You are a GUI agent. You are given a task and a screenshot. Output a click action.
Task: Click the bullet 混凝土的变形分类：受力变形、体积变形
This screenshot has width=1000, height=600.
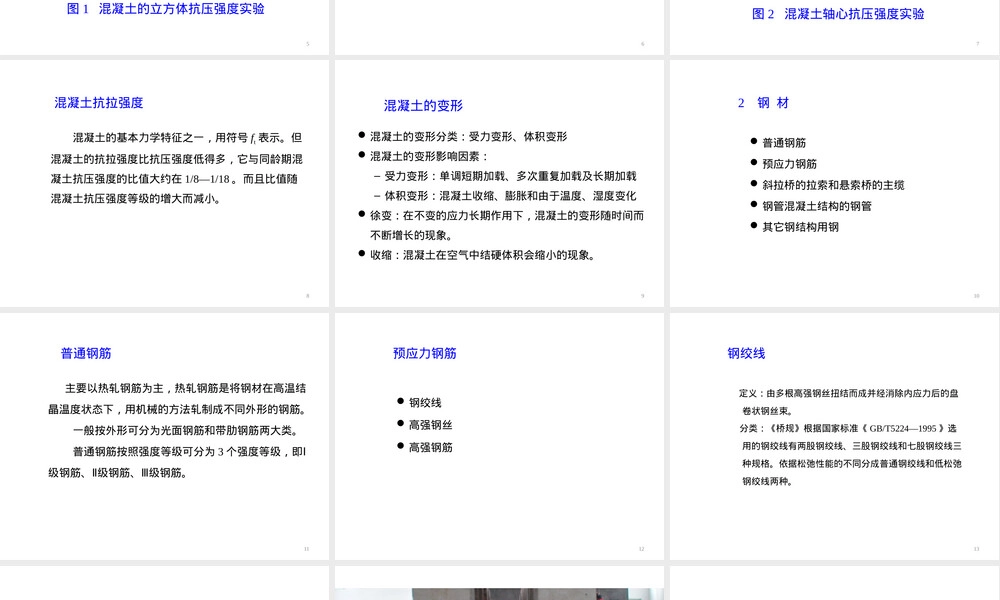point(468,136)
